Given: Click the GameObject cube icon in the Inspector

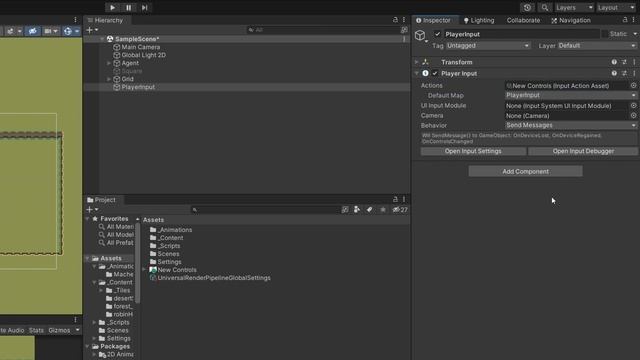Looking at the screenshot, I should click(x=420, y=35).
